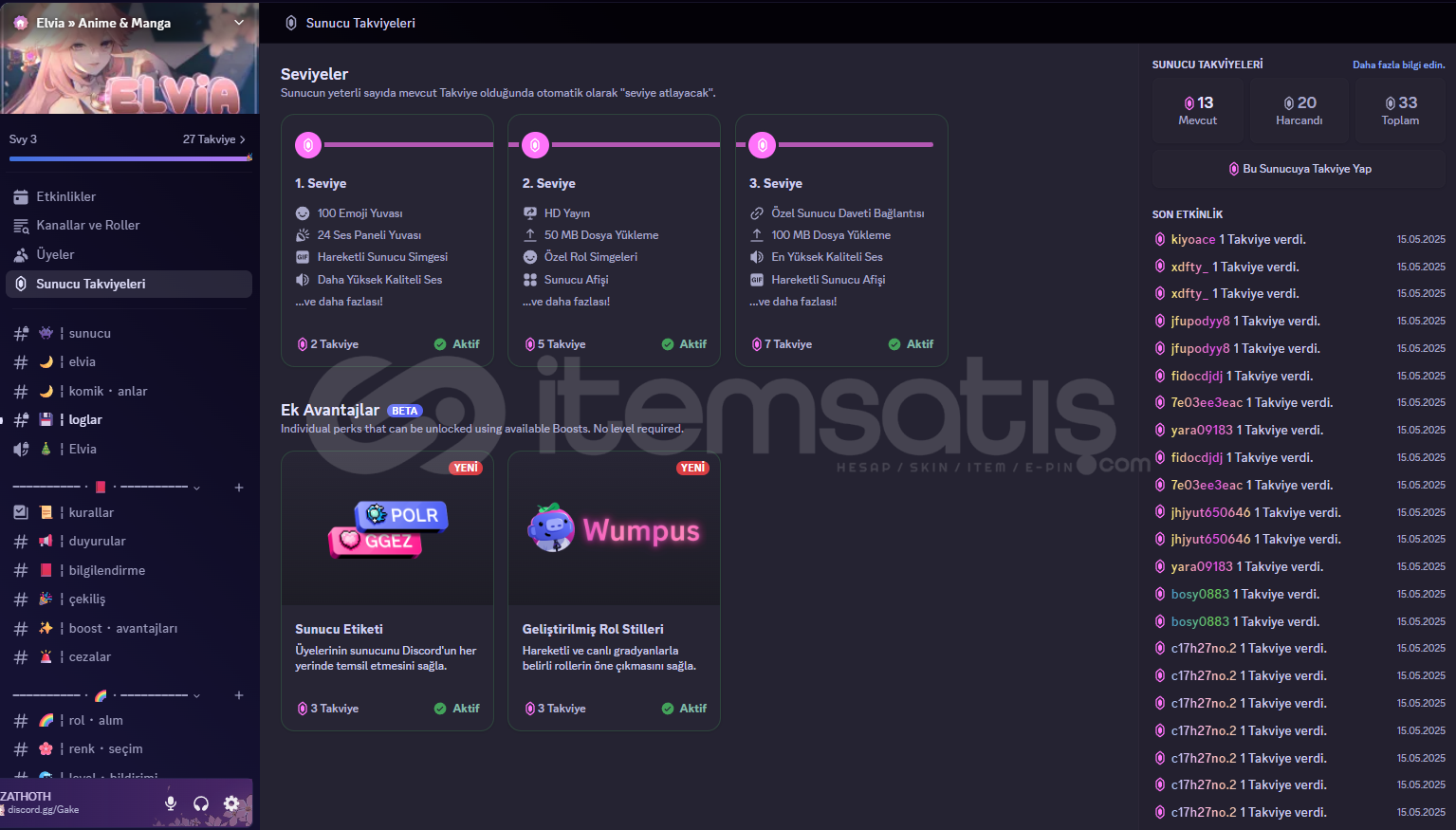
Task: Click the Üyeler people icon
Action: 21,254
